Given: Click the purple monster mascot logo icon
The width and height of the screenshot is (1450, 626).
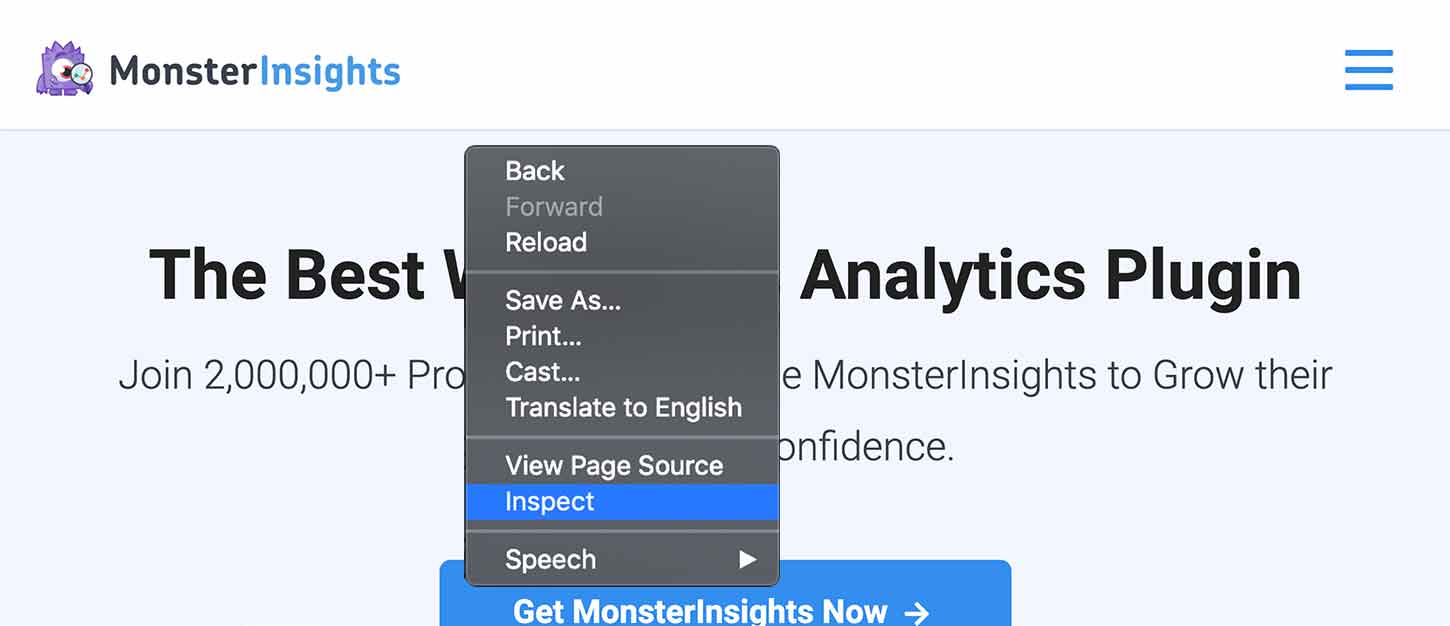Looking at the screenshot, I should point(65,69).
